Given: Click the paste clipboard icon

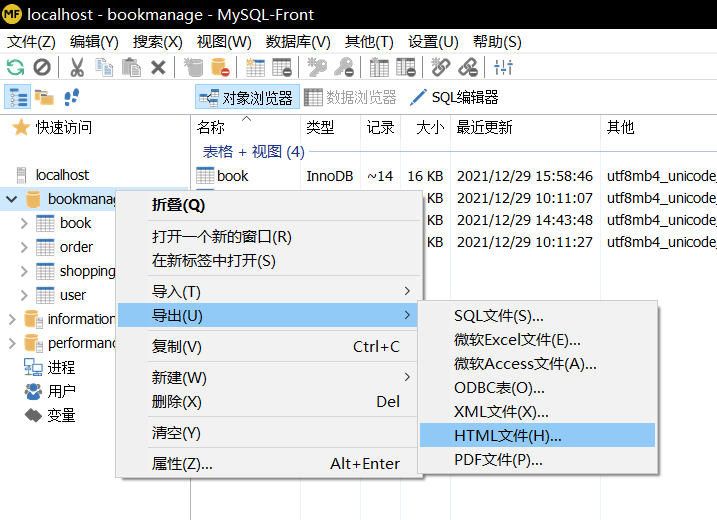Looking at the screenshot, I should 131,68.
